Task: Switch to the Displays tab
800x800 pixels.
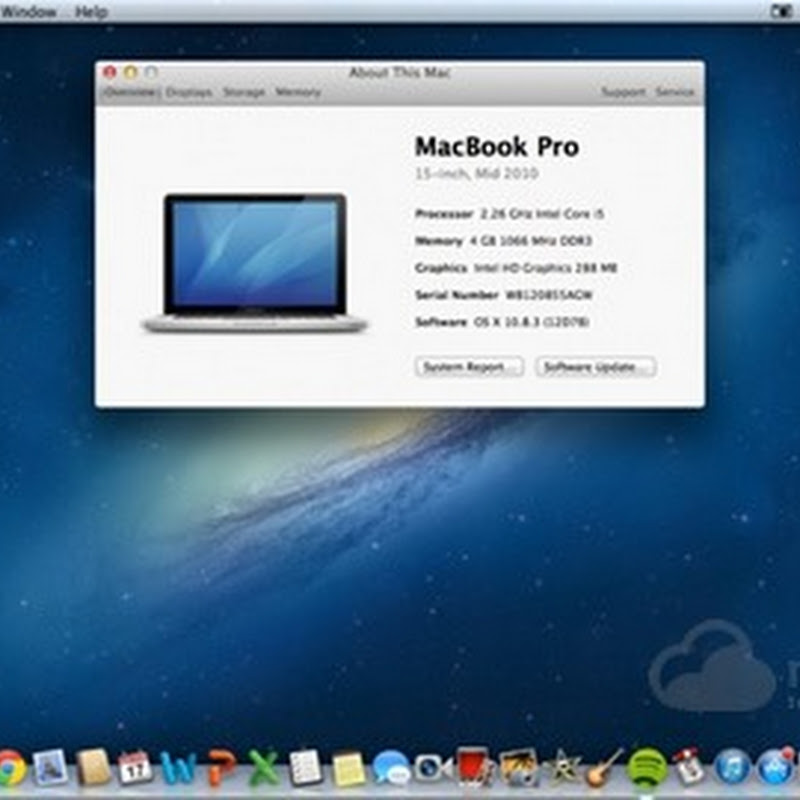Action: 189,92
